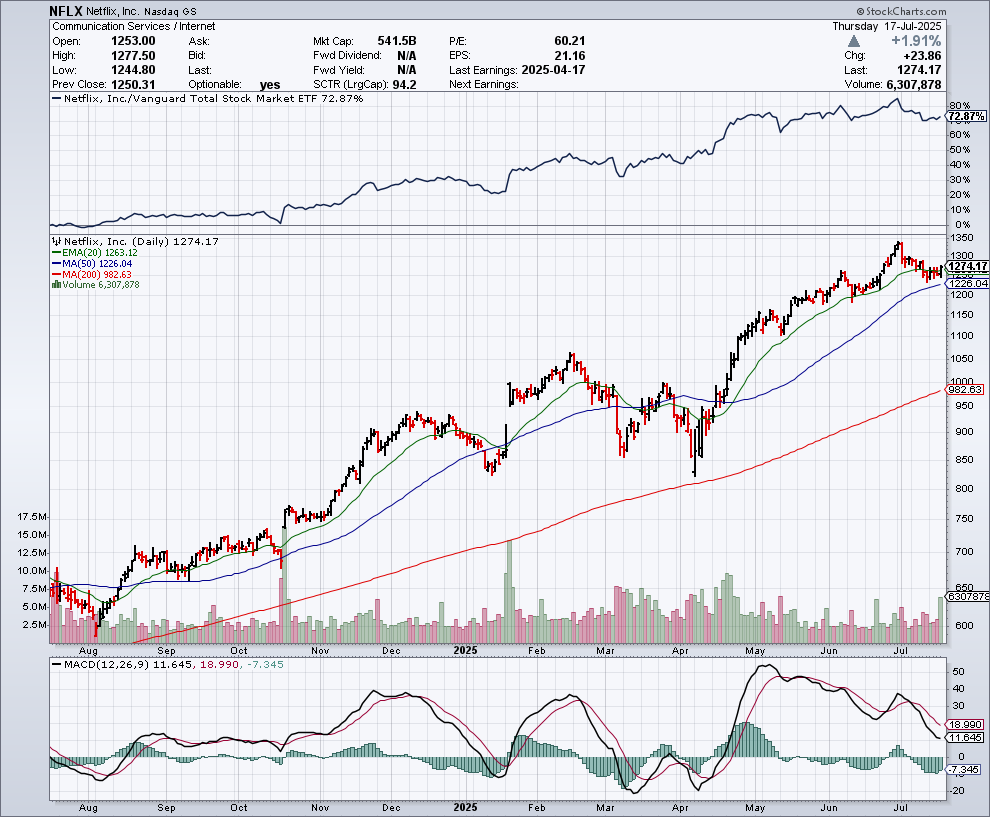Select the Low value 1244.80
This screenshot has height=817, width=990.
(133, 70)
